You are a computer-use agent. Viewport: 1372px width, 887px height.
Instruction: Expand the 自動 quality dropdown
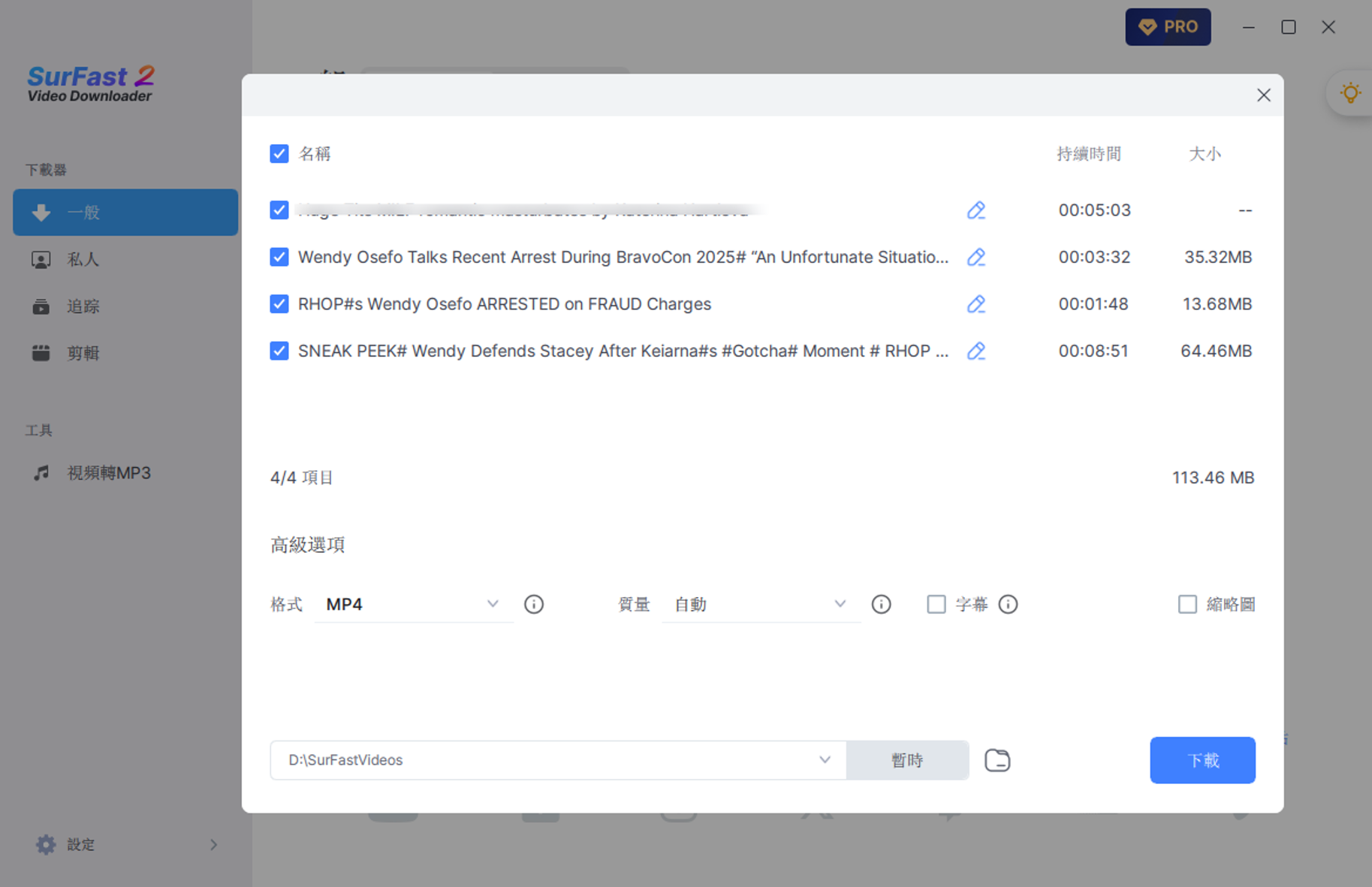[760, 605]
